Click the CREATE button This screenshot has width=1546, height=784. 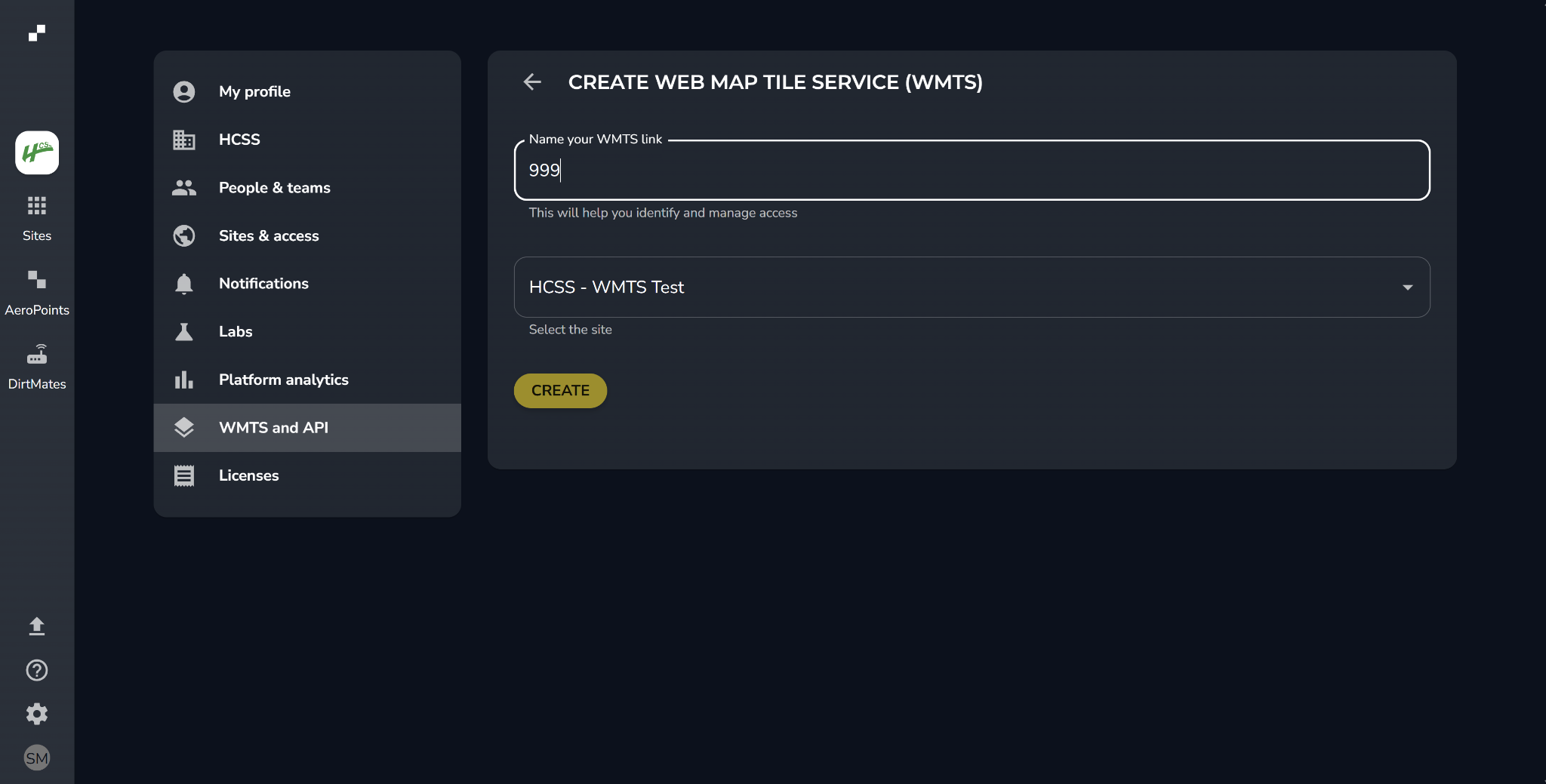(x=560, y=391)
